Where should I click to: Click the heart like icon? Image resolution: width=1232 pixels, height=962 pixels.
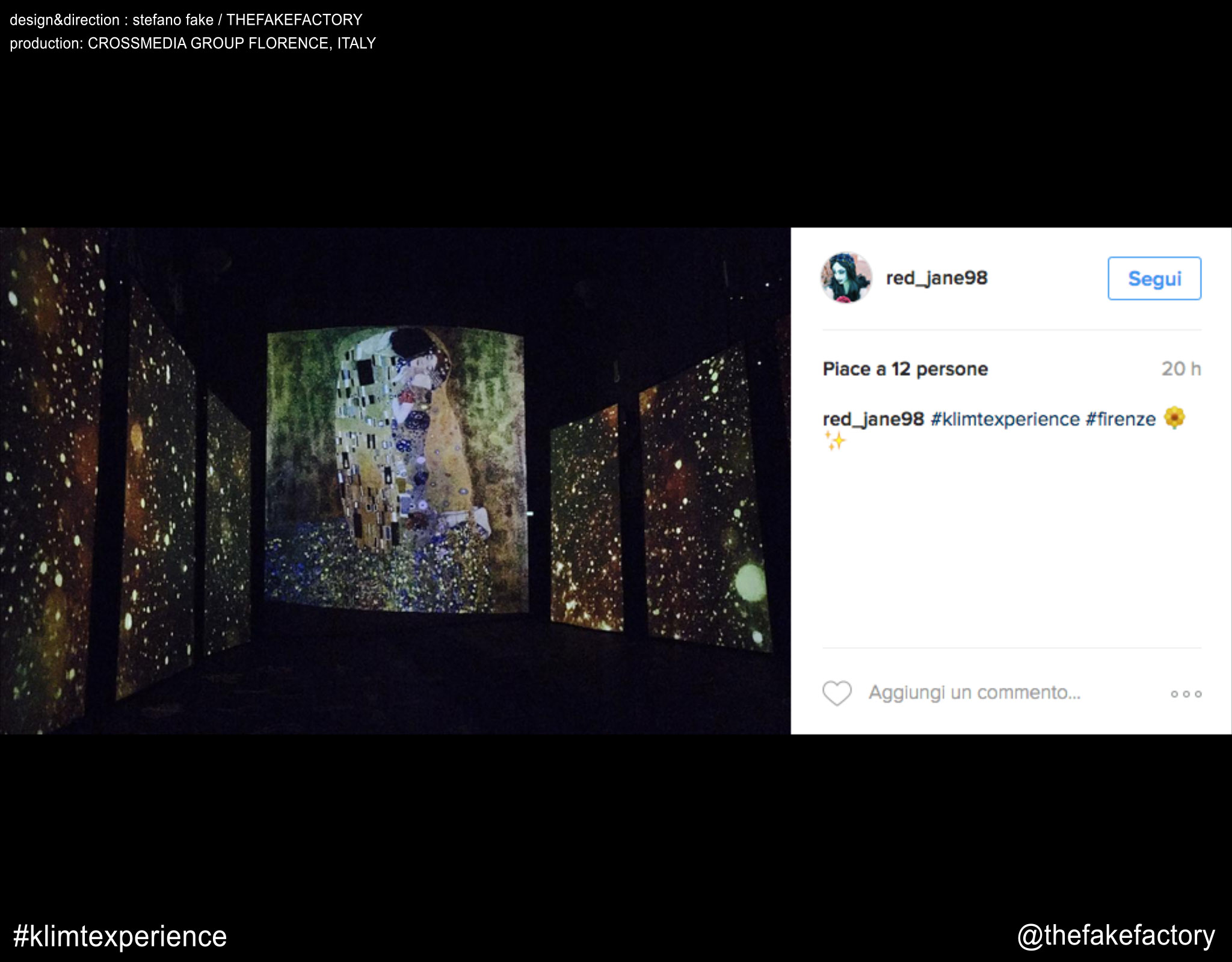pyautogui.click(x=837, y=693)
